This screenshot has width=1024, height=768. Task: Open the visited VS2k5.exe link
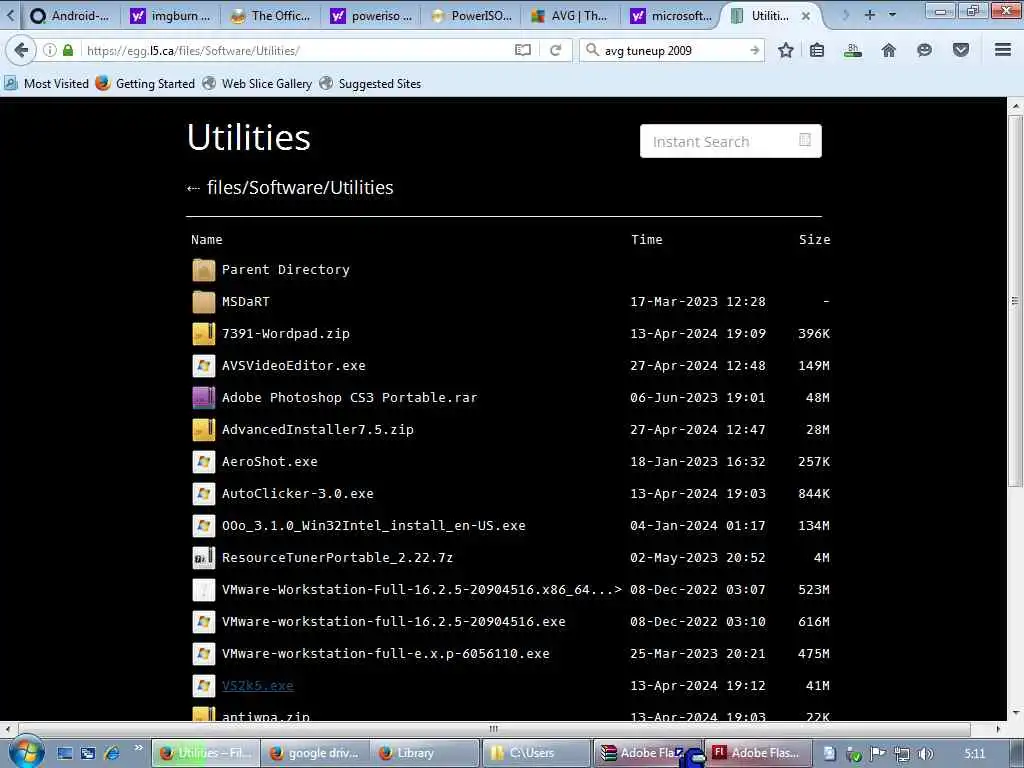point(257,686)
